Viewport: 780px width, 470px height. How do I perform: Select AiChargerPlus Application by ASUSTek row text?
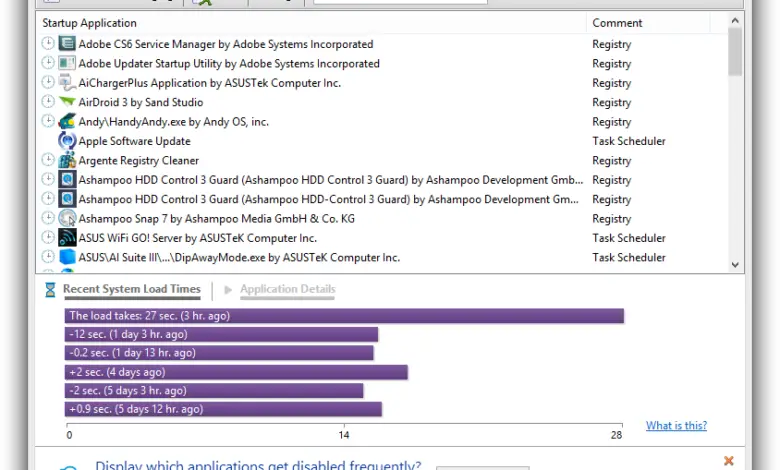click(x=209, y=83)
